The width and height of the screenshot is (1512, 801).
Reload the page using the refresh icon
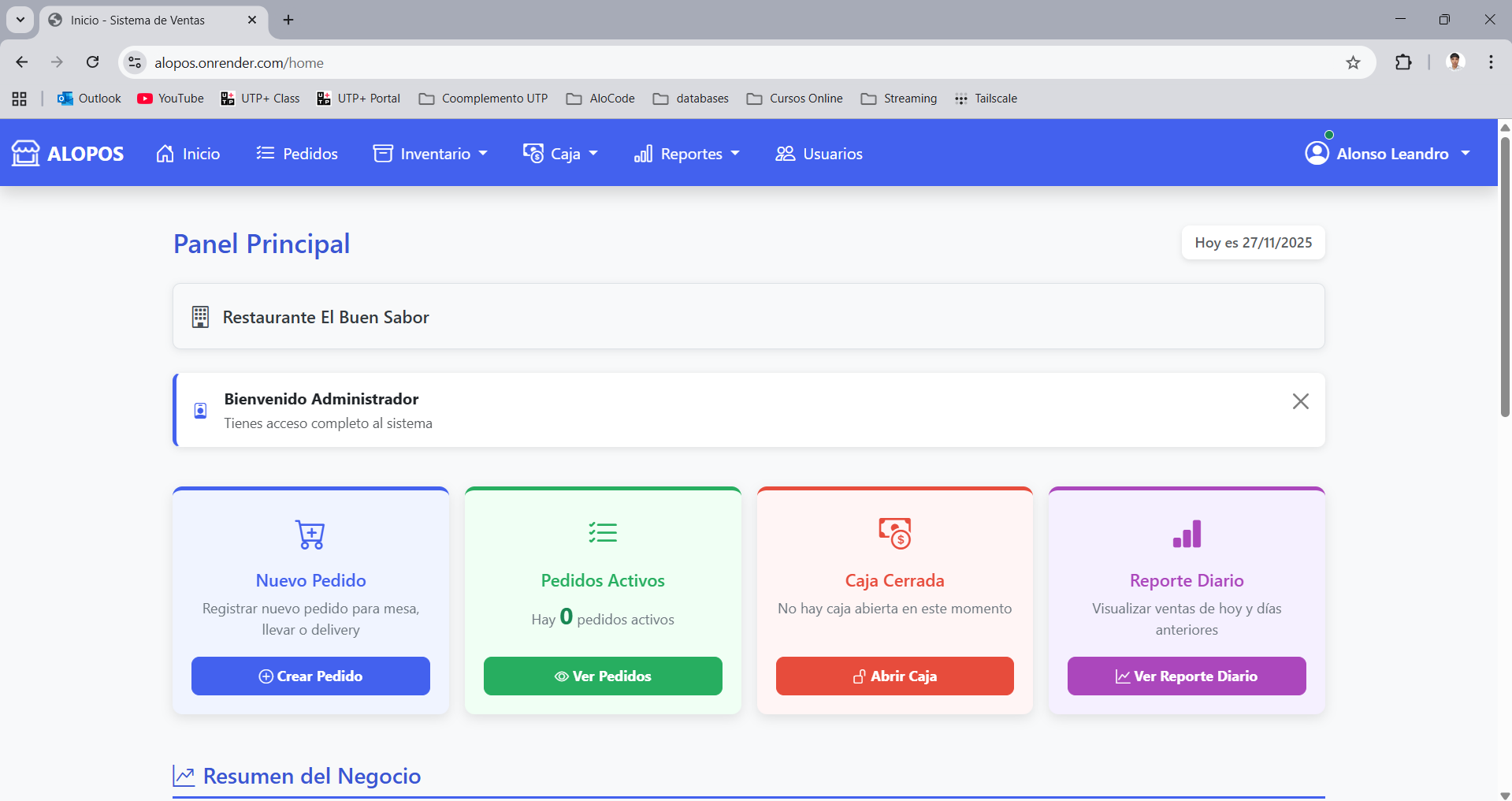93,62
